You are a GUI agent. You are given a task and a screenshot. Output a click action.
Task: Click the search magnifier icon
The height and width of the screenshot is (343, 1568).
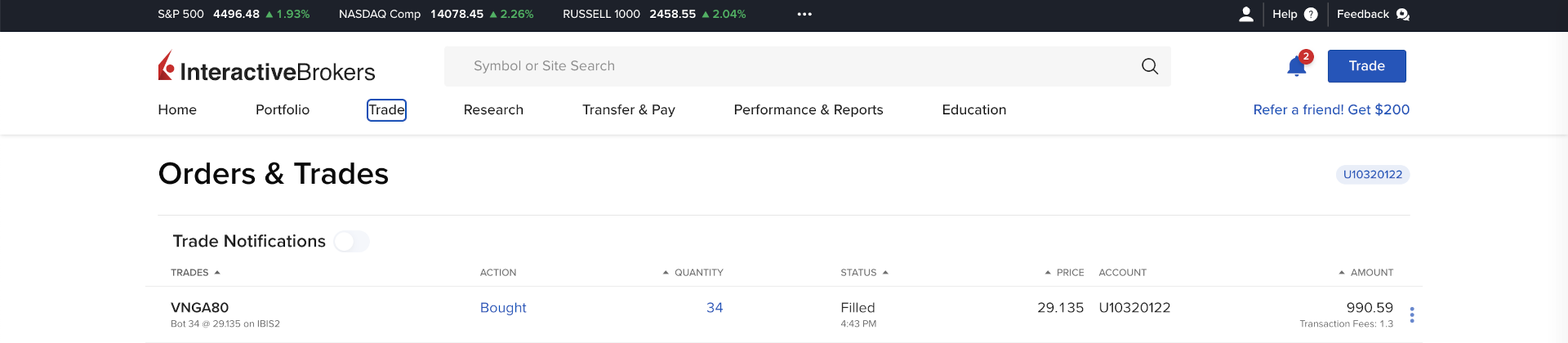[x=1150, y=66]
